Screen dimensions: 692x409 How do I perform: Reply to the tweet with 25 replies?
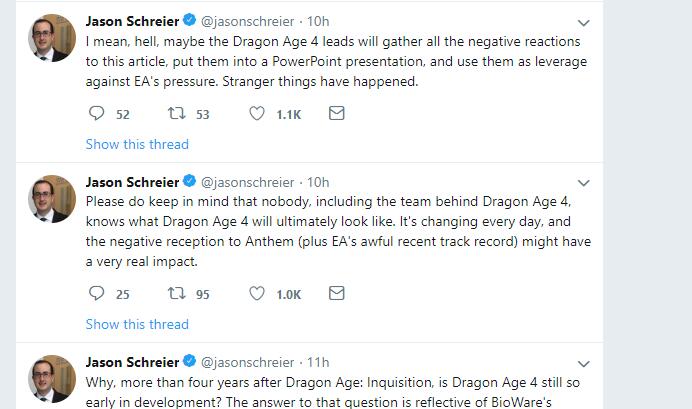[x=97, y=294]
